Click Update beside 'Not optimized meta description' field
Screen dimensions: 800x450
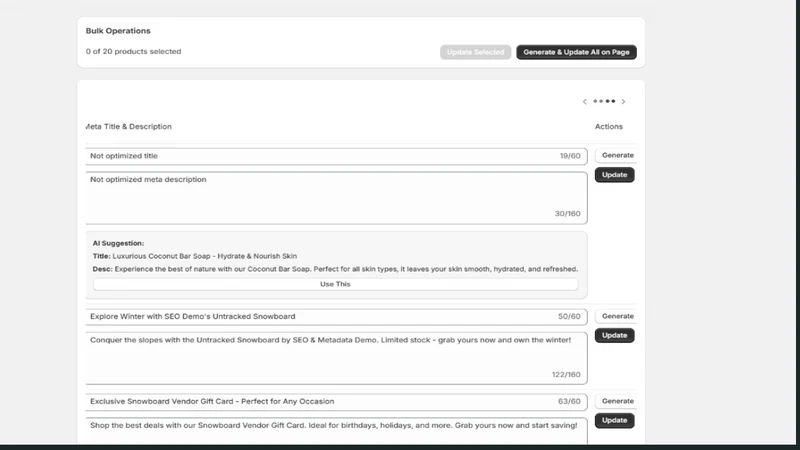(x=614, y=174)
